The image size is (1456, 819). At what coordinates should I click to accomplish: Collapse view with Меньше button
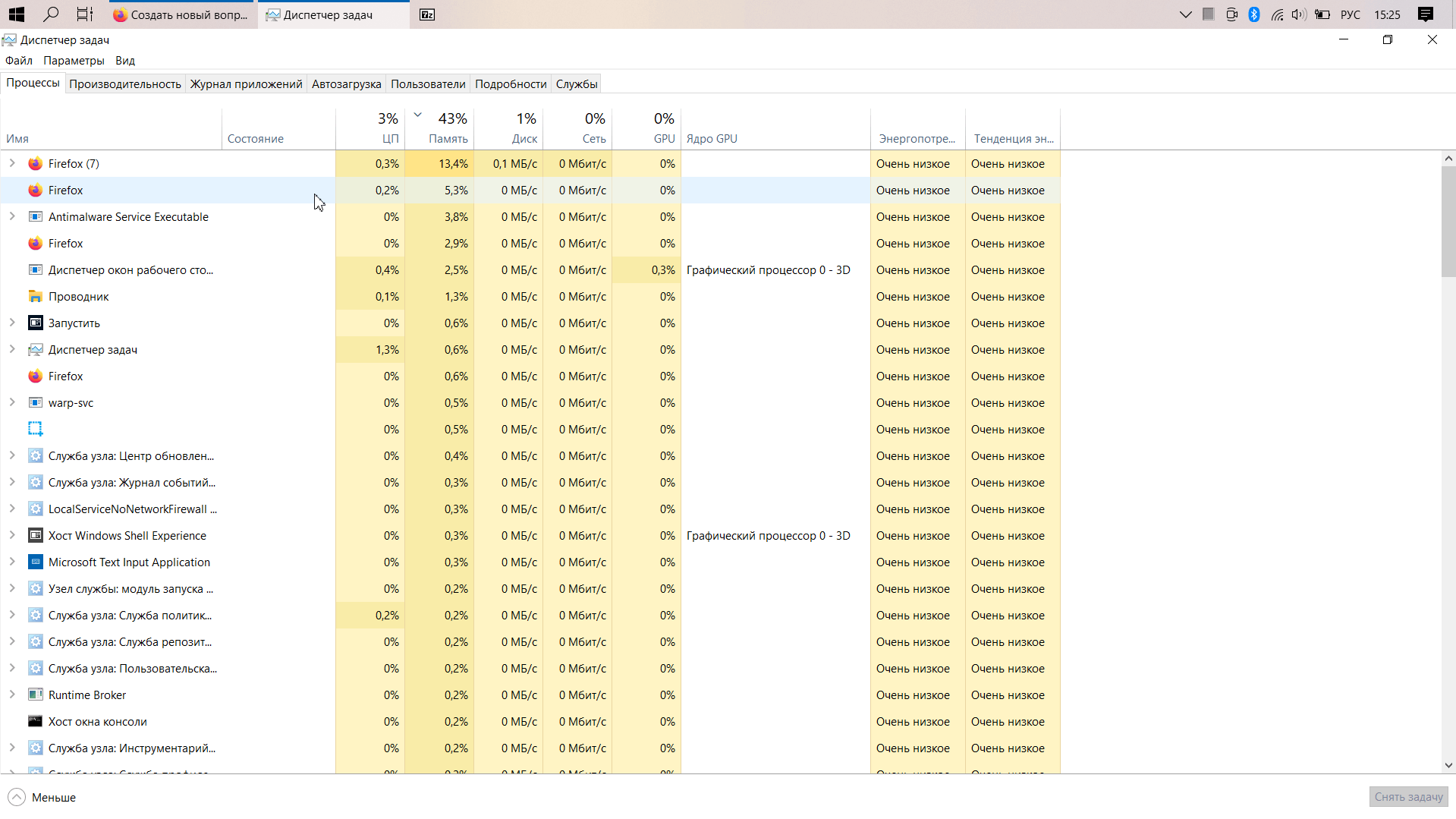click(42, 798)
